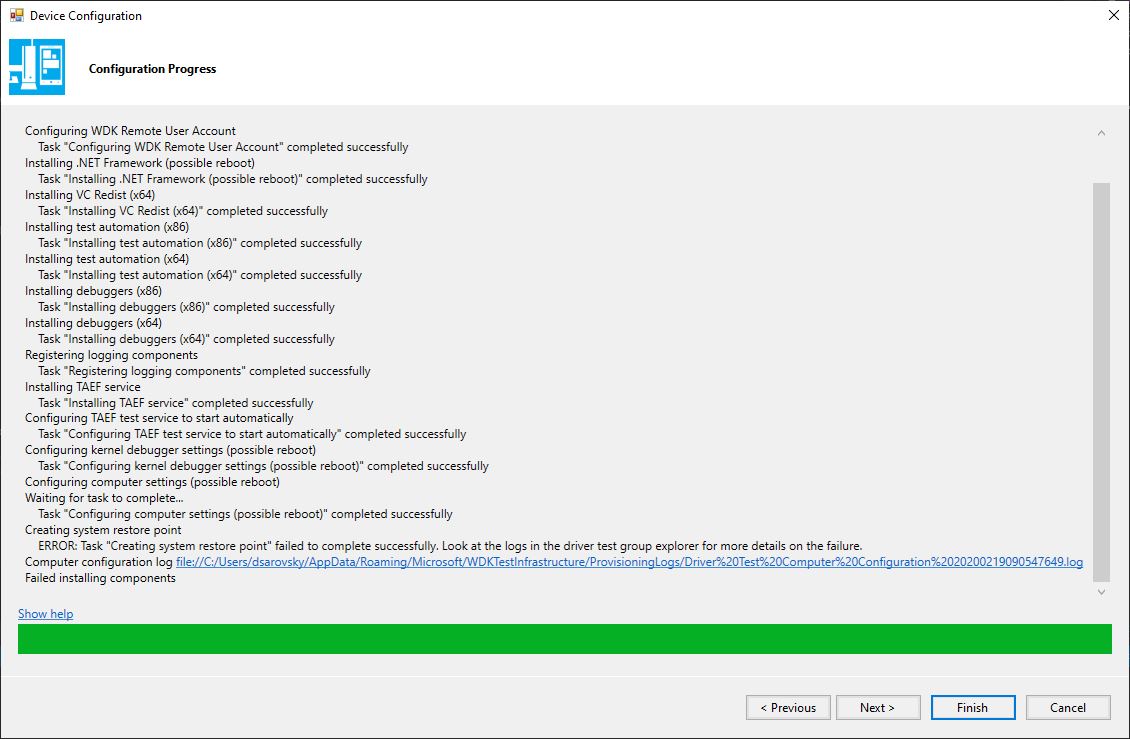Screen dimensions: 1130x739
Task: Select 'Creating system restore point' line
Action: pos(103,530)
